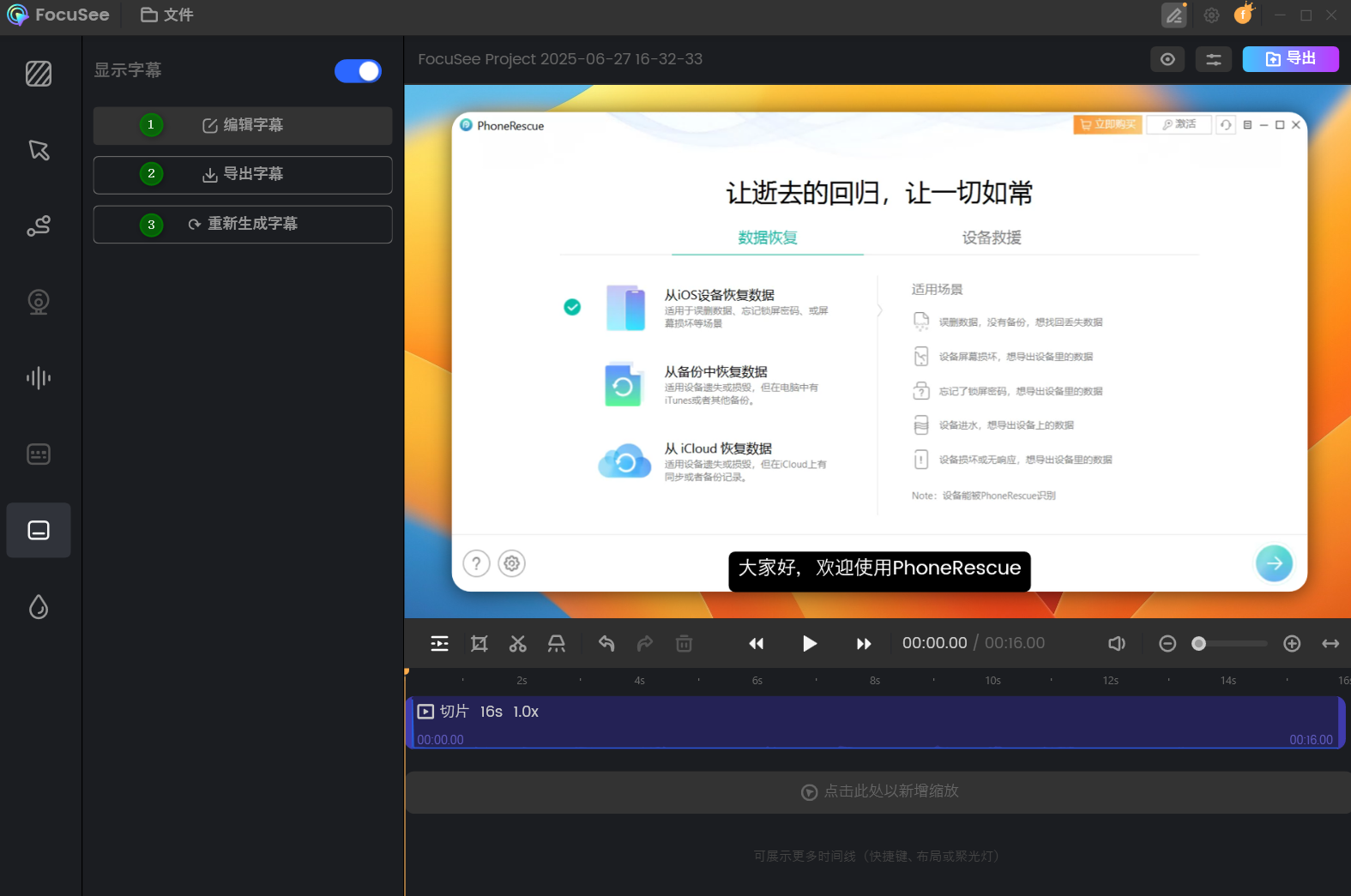This screenshot has width=1351, height=896.
Task: Click the PhoneRescue refresh icon
Action: [x=1226, y=125]
